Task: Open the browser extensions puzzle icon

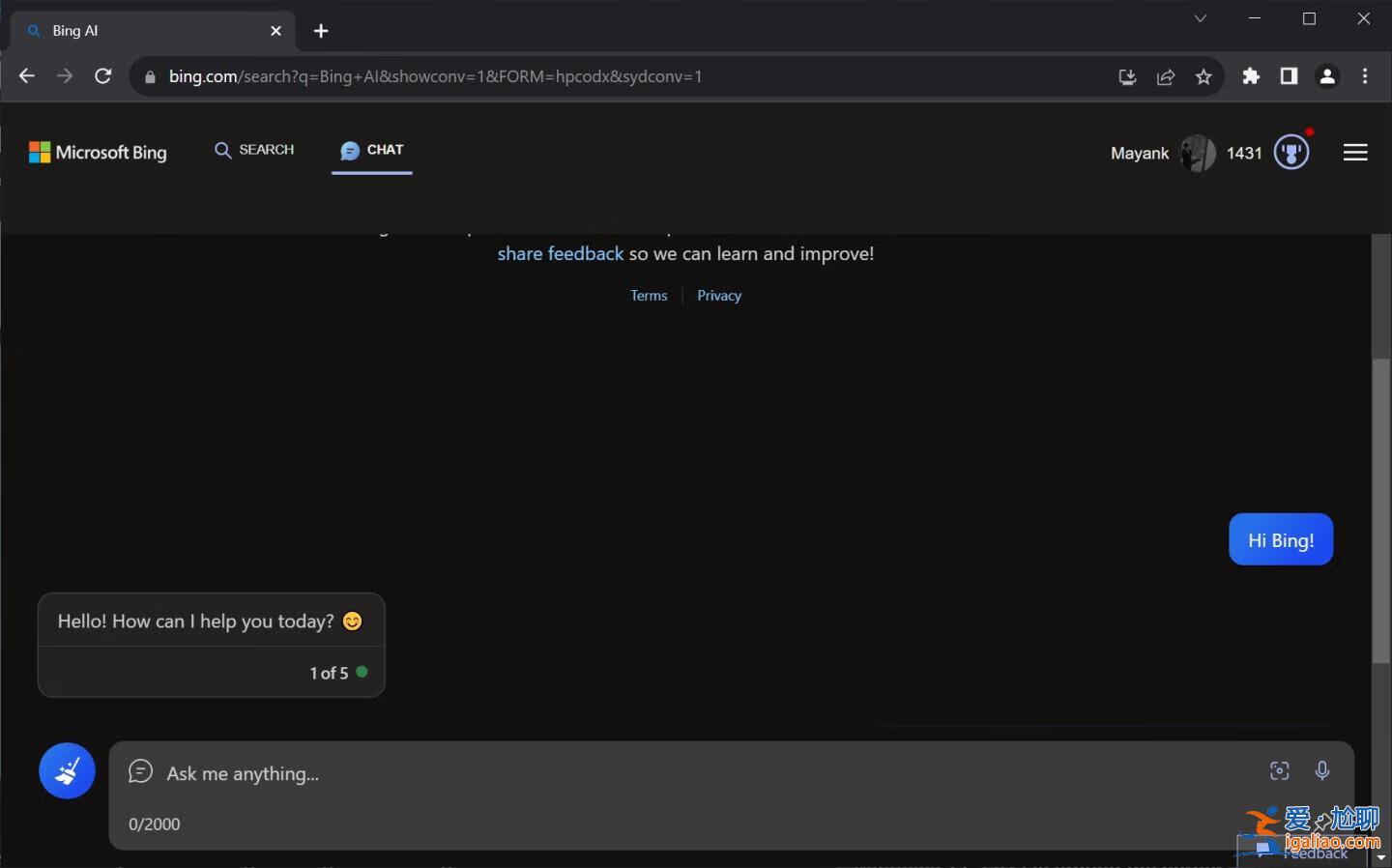Action: [1251, 76]
